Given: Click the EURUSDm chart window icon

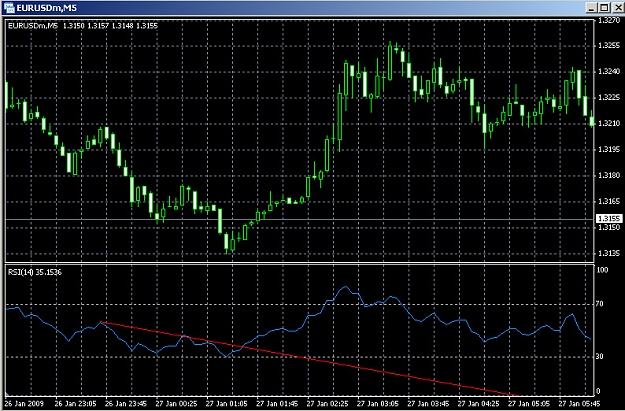Looking at the screenshot, I should (x=9, y=8).
